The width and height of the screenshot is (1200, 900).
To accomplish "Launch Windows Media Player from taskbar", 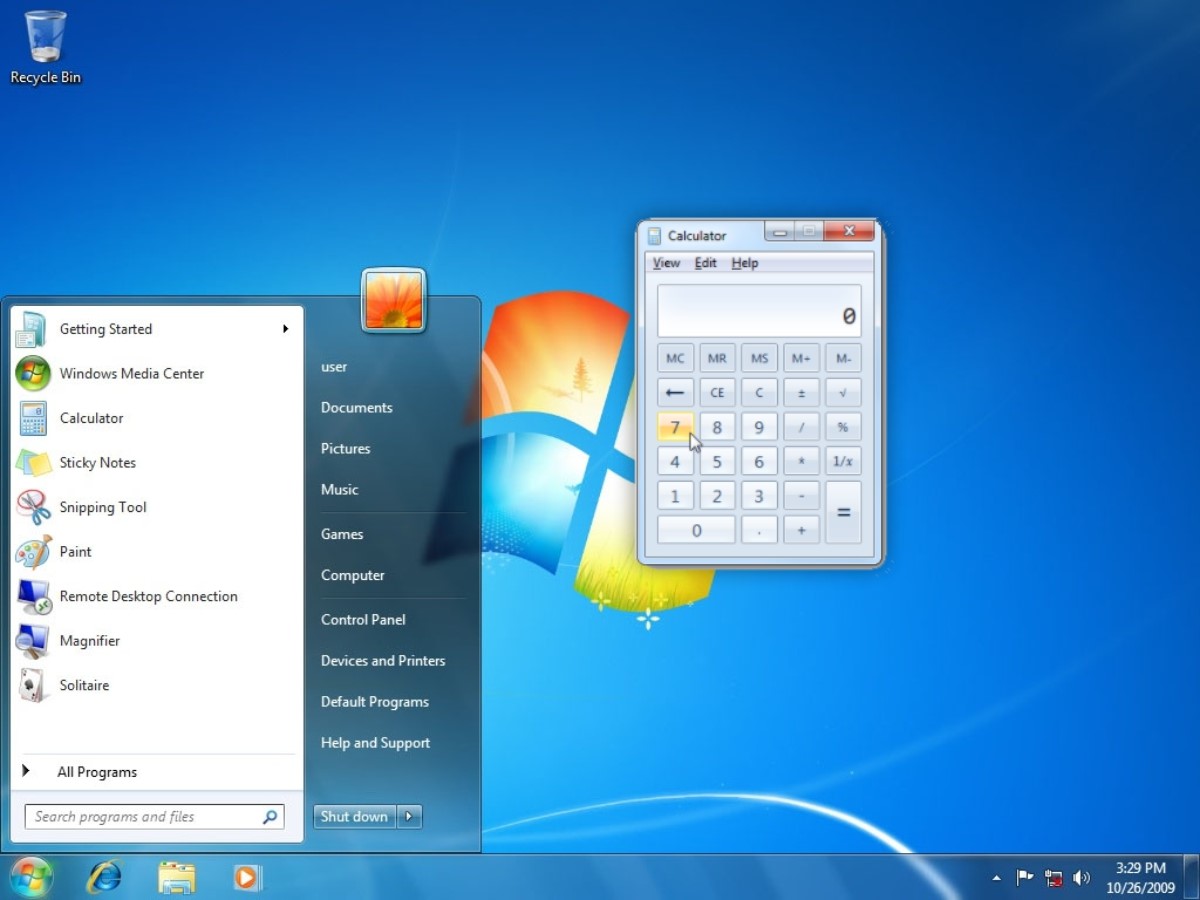I will click(246, 877).
